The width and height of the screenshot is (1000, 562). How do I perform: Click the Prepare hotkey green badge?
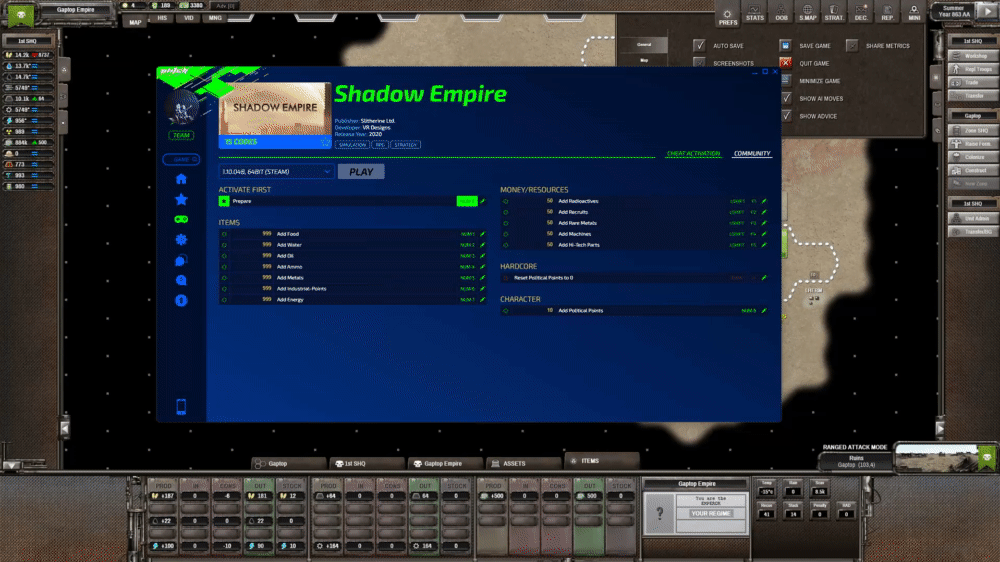click(x=467, y=201)
